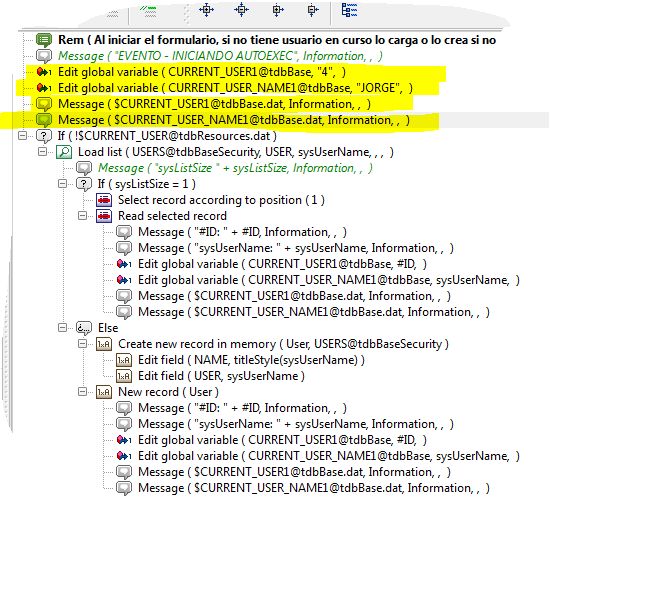Collapse the Load list USERS@tdbBaseSecurity node

coord(43,152)
